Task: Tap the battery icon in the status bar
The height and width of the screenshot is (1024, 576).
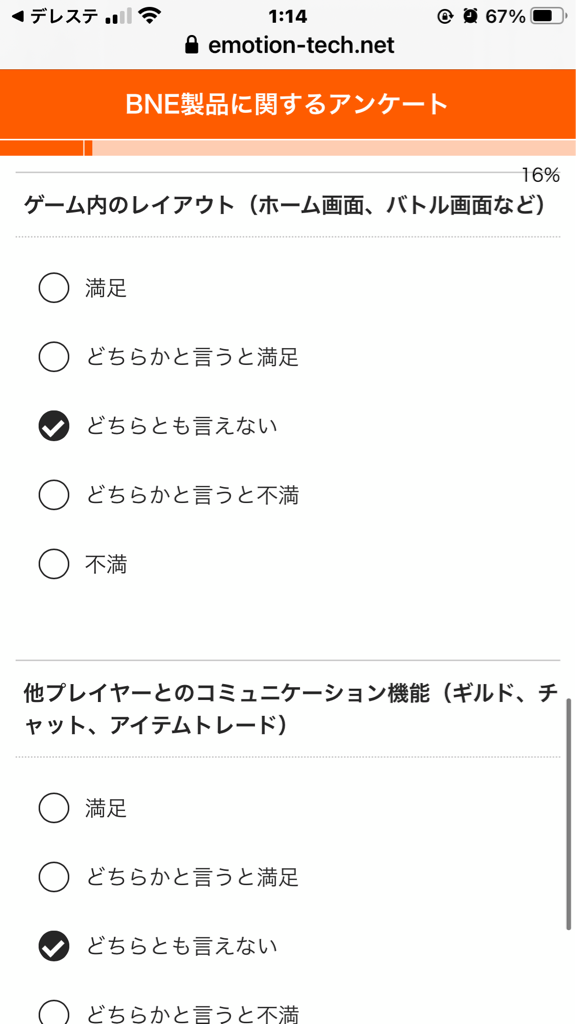Action: (550, 16)
